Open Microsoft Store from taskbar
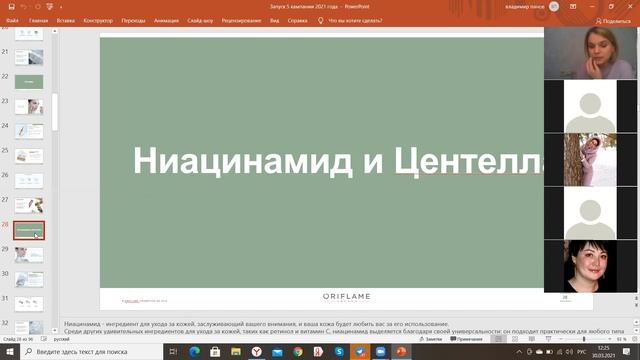 point(215,351)
